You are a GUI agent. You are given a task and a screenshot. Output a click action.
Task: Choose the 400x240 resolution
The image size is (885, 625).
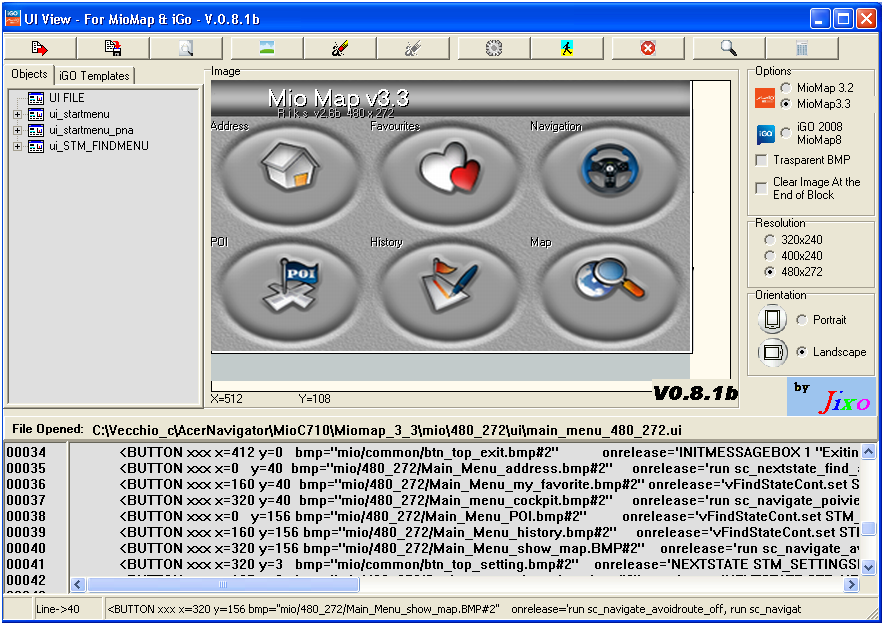769,256
